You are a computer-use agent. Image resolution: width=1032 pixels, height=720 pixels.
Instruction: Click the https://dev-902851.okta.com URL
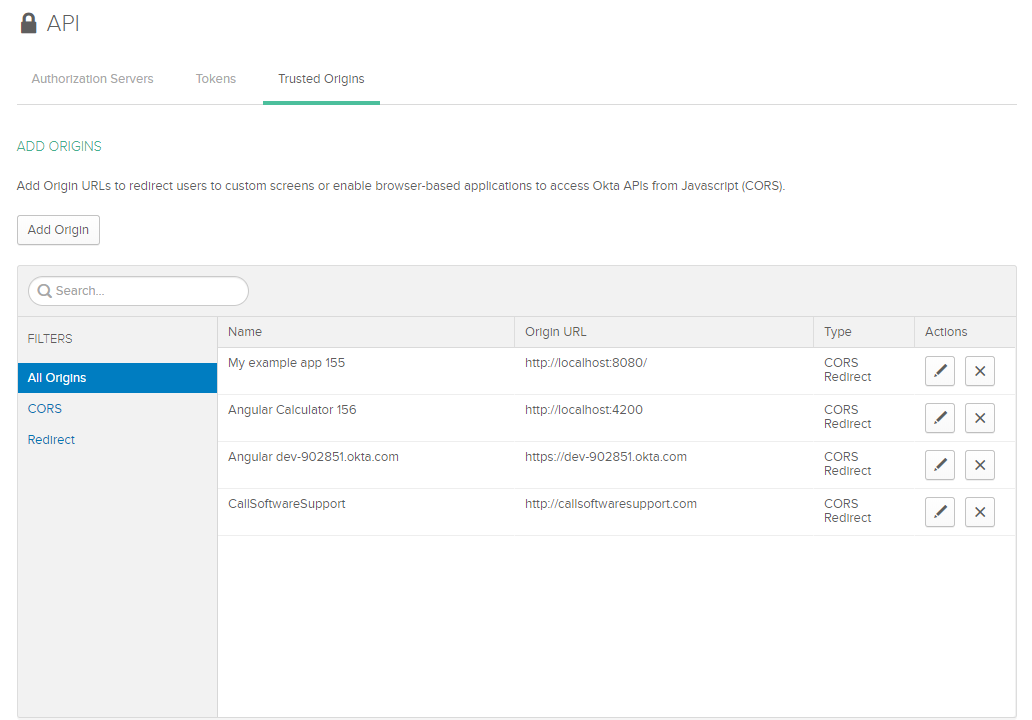click(x=606, y=457)
